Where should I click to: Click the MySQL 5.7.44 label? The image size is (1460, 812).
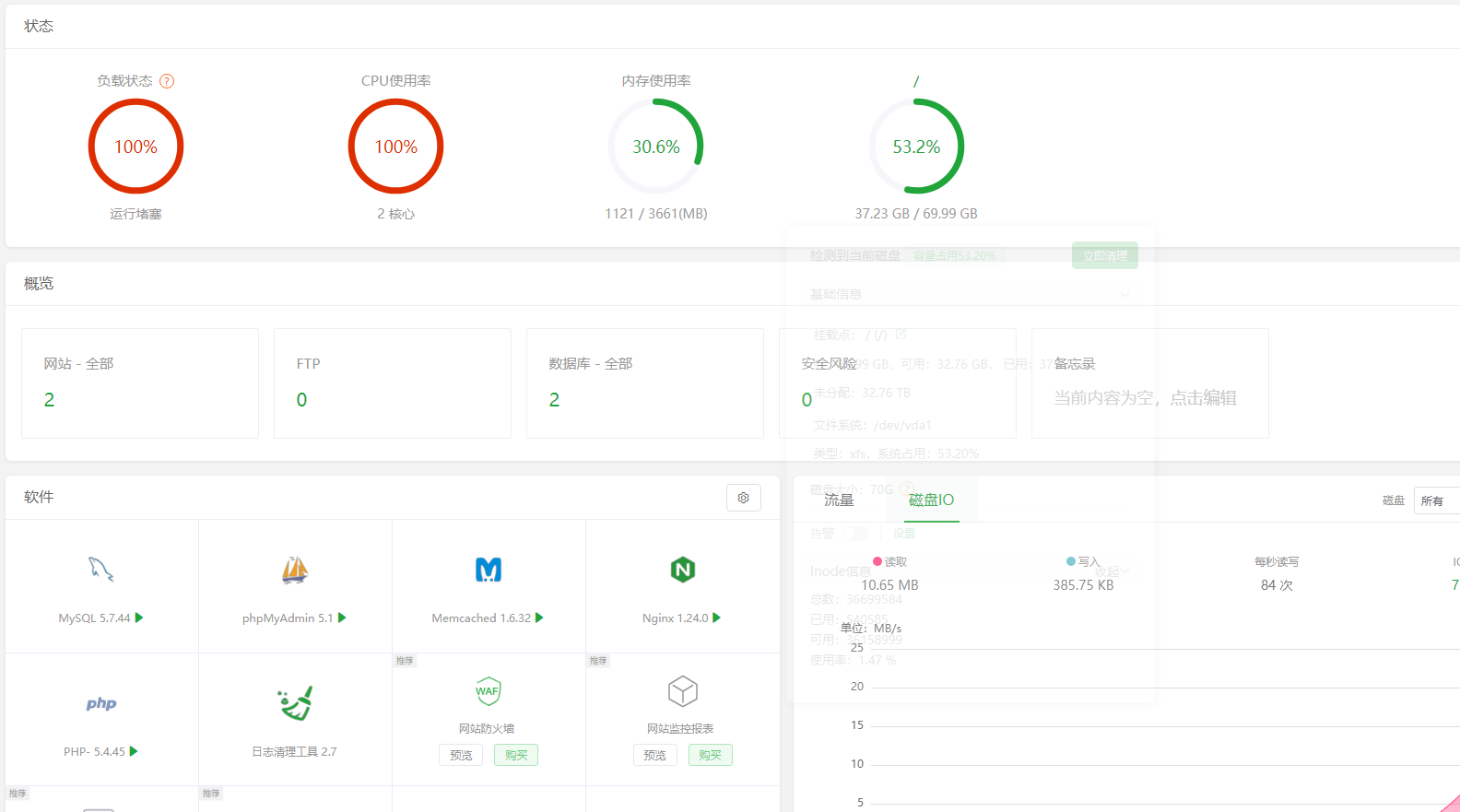tap(94, 618)
